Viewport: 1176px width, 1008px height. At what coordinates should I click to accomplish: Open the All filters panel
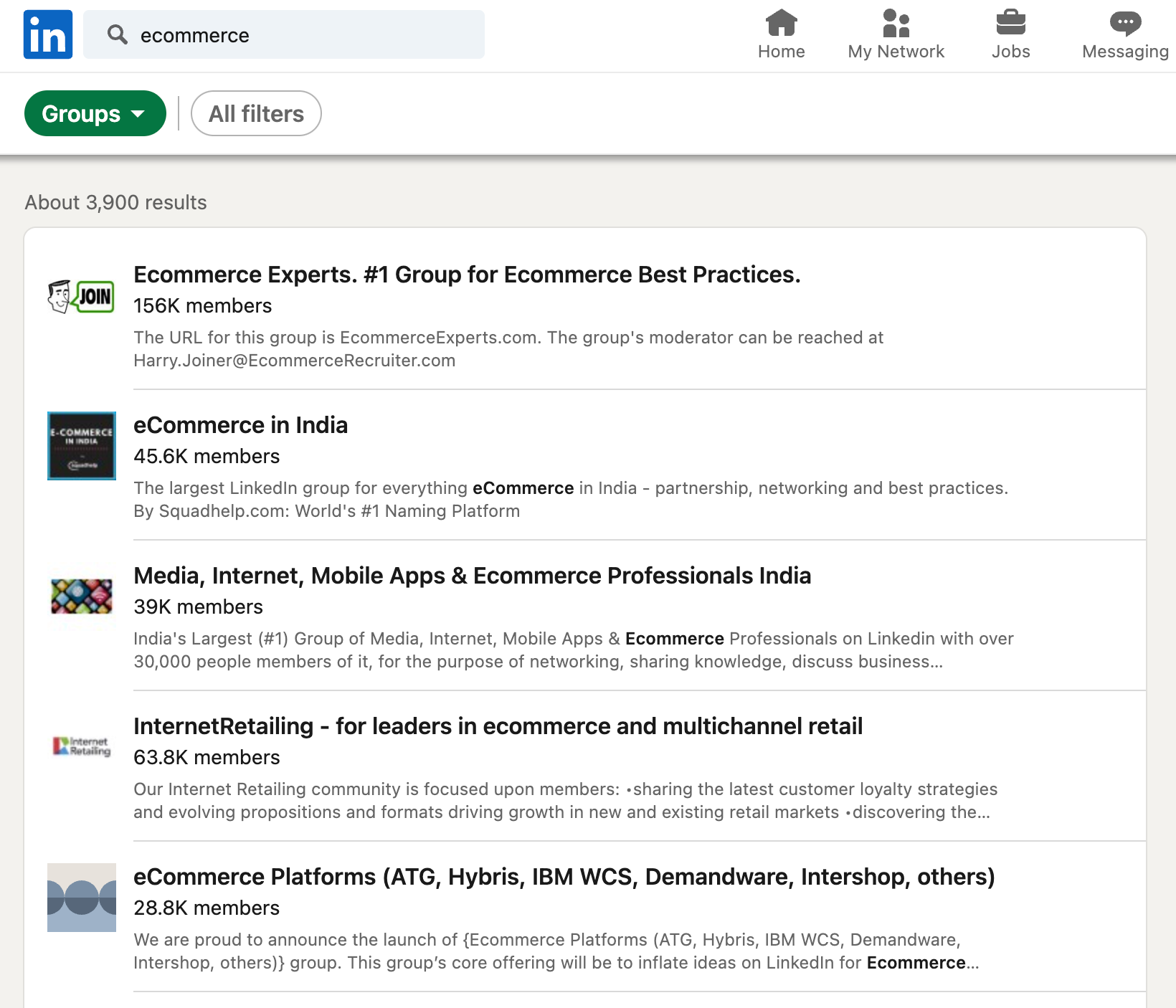click(256, 113)
